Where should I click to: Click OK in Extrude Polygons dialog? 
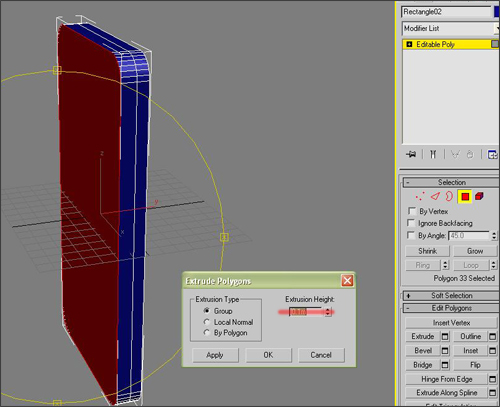268,355
